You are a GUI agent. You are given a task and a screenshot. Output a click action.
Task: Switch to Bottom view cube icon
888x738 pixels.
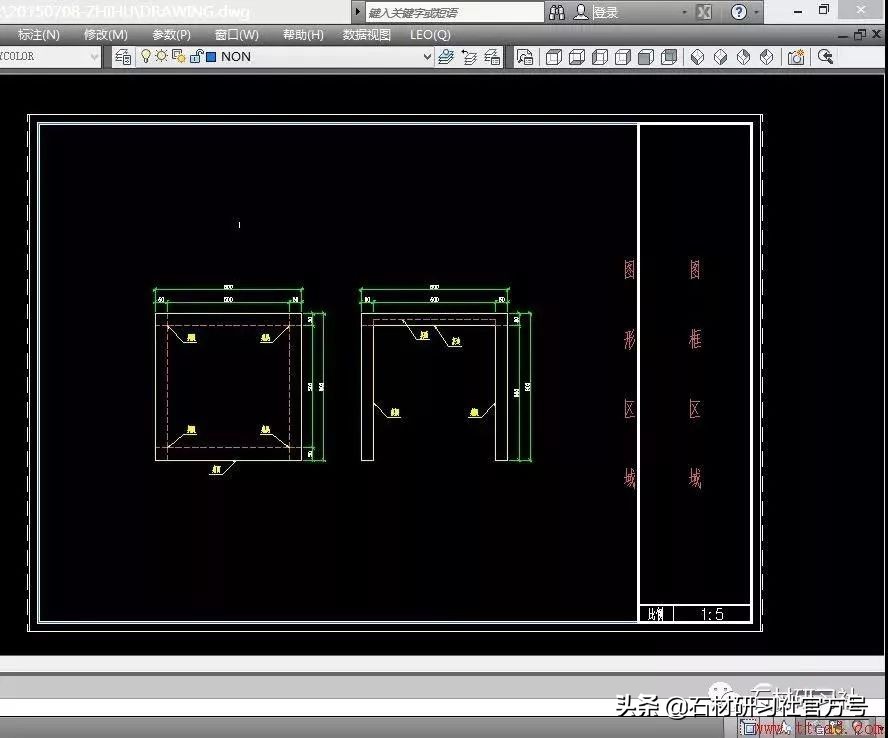coord(577,57)
